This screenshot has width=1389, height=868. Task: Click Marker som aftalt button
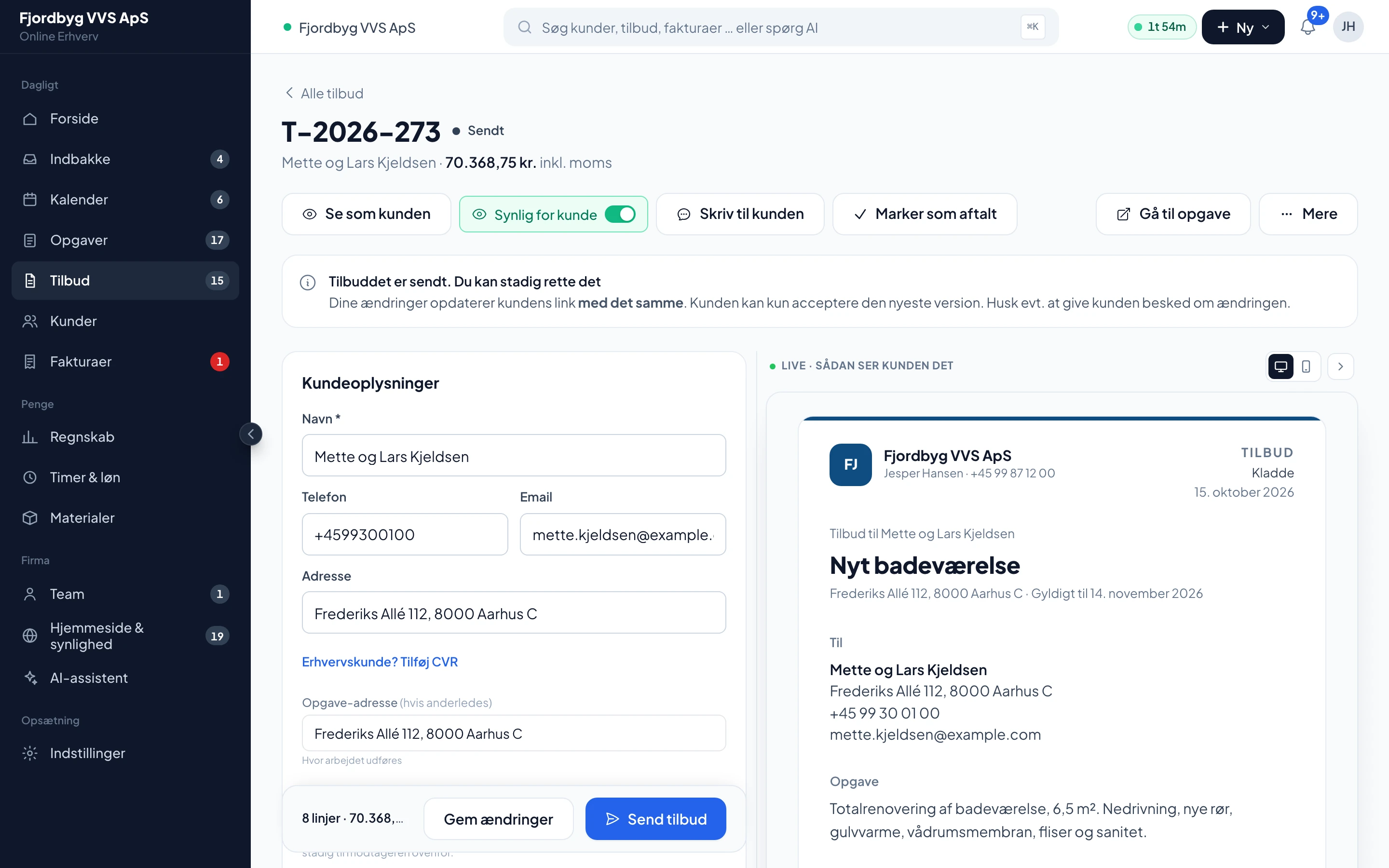tap(925, 214)
